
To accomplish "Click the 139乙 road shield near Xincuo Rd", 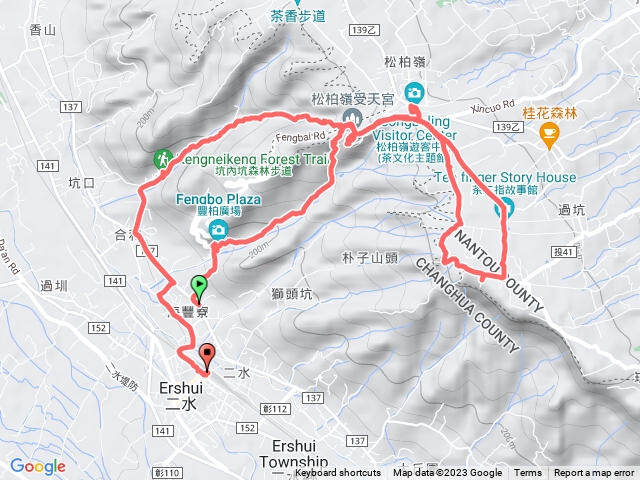I will tap(508, 127).
